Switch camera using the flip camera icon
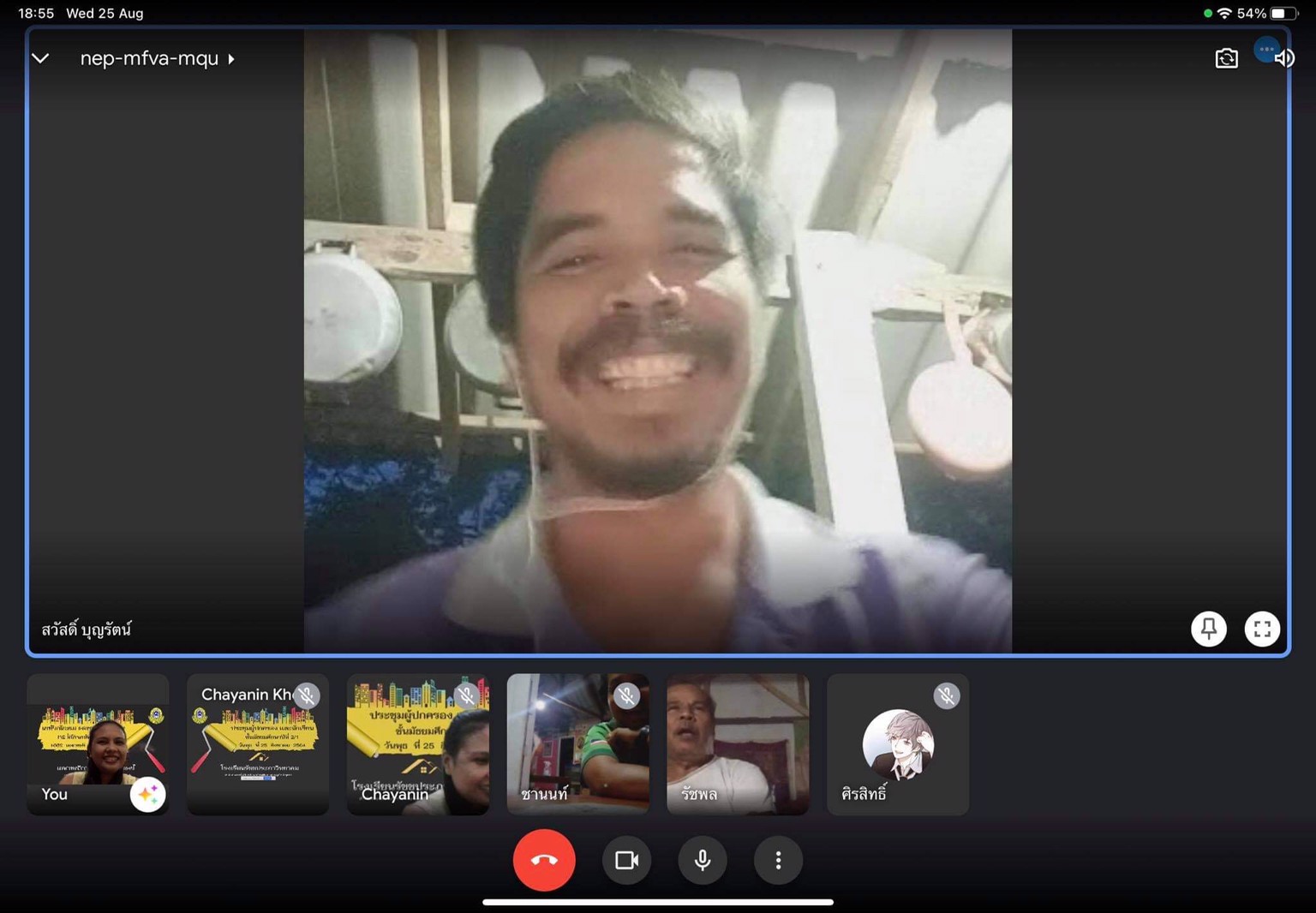 coord(1226,58)
